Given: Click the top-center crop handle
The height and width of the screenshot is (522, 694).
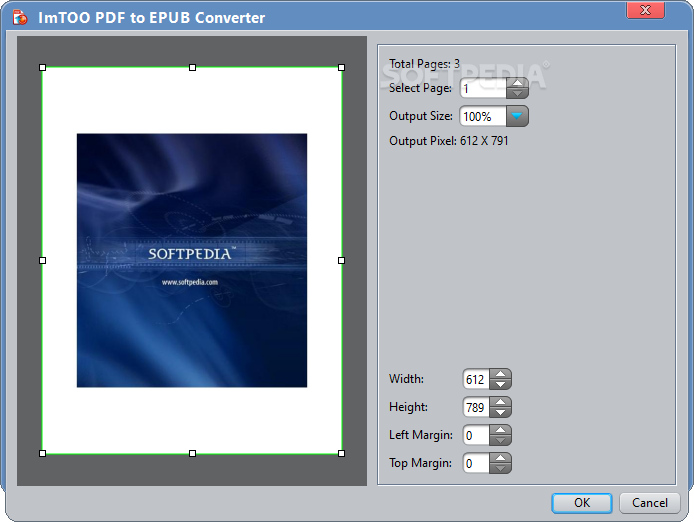Looking at the screenshot, I should click(193, 67).
